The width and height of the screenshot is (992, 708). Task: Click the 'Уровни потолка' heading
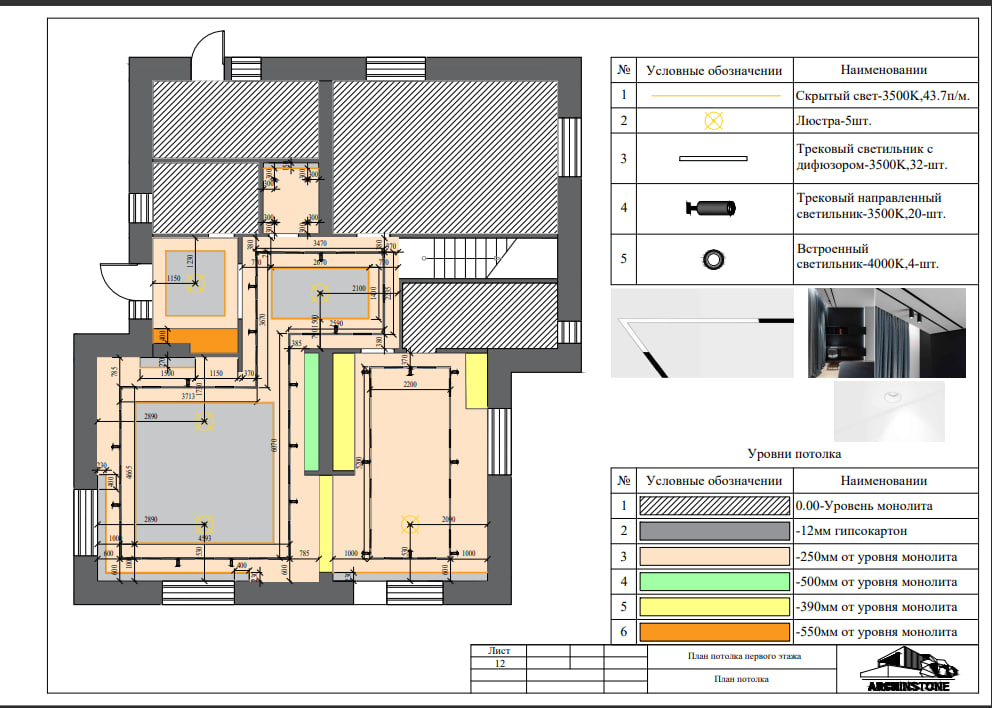click(x=794, y=454)
